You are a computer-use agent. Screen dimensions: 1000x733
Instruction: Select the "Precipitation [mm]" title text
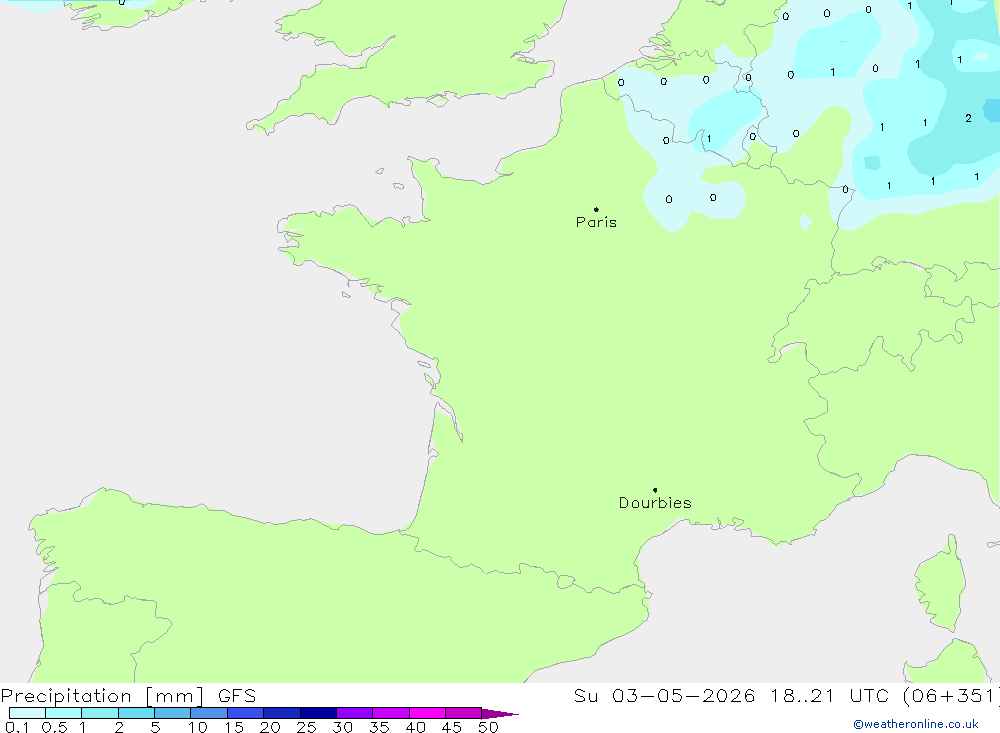102,696
